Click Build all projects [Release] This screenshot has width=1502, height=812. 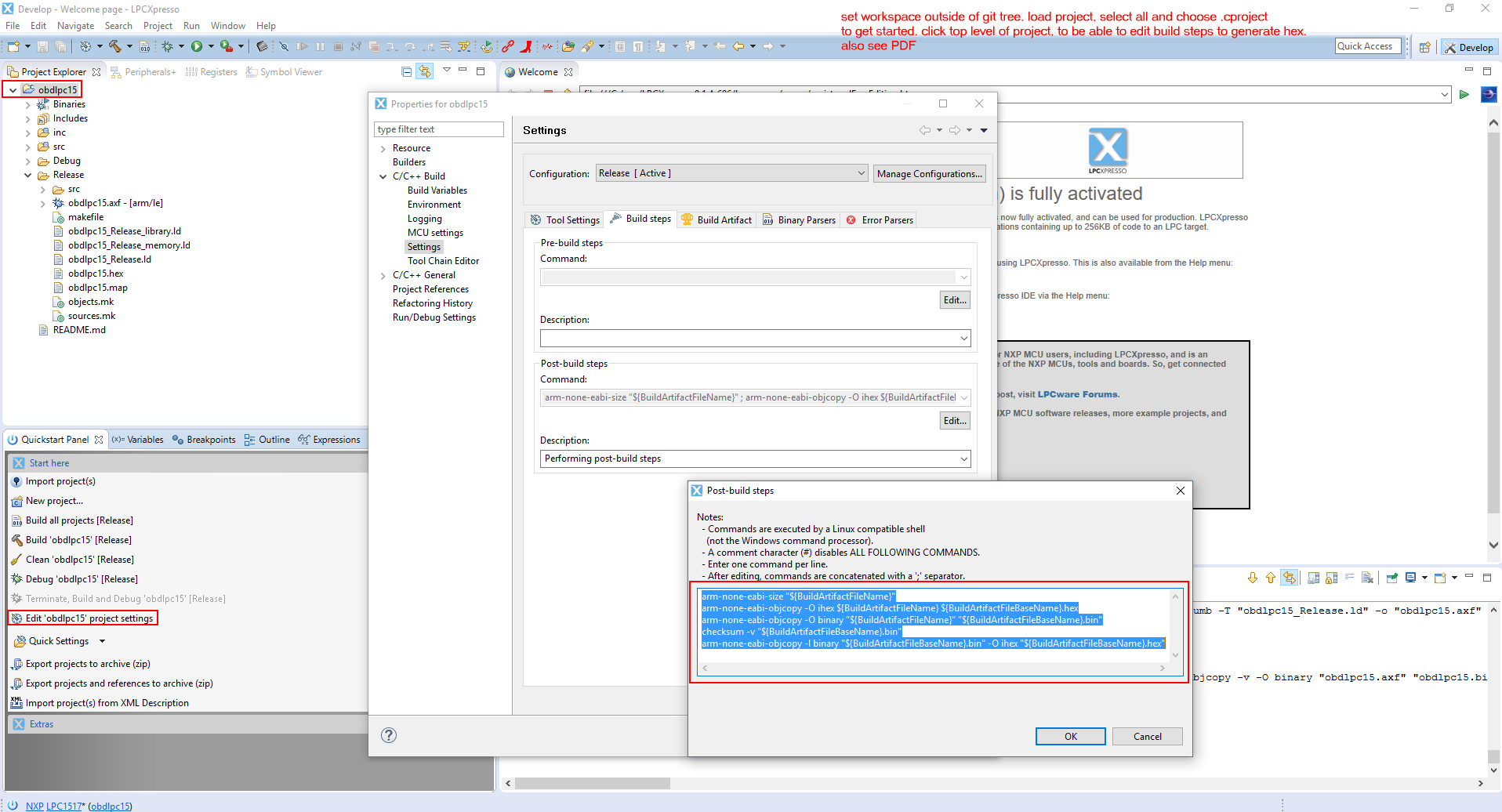[x=79, y=520]
